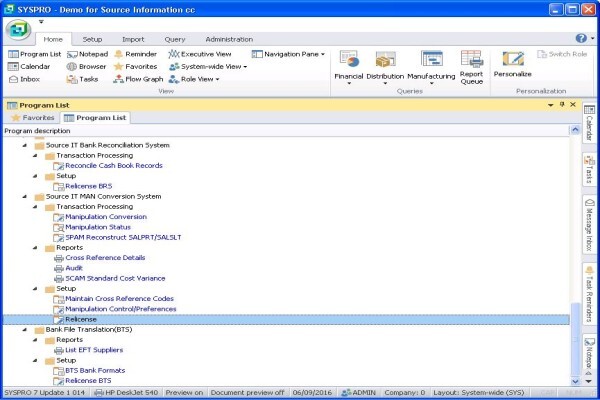Click the tree scrollbar down arrow
The image size is (600, 400).
click(x=575, y=381)
